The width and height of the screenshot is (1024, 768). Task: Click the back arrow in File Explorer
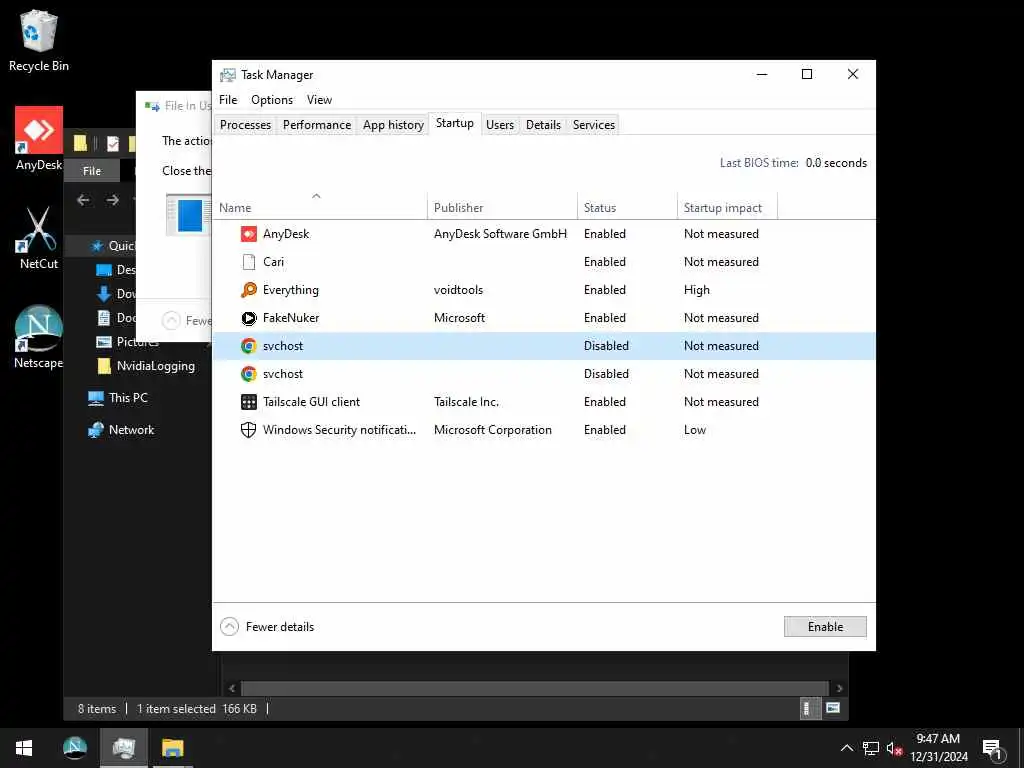[x=83, y=200]
